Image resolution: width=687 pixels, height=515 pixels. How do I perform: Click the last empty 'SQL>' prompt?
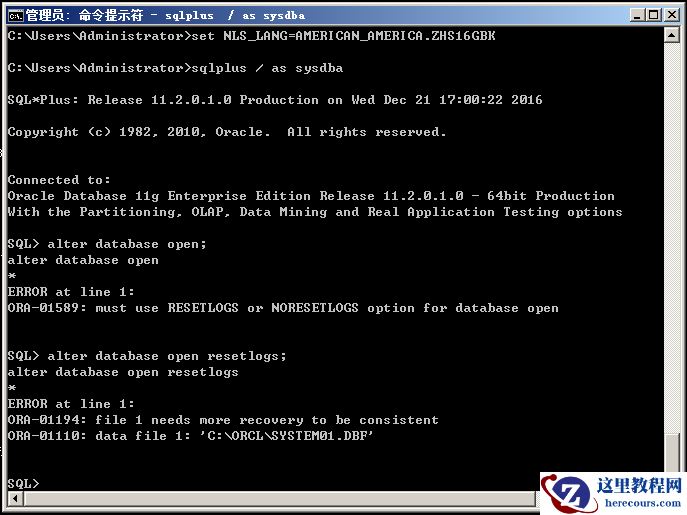pyautogui.click(x=23, y=484)
